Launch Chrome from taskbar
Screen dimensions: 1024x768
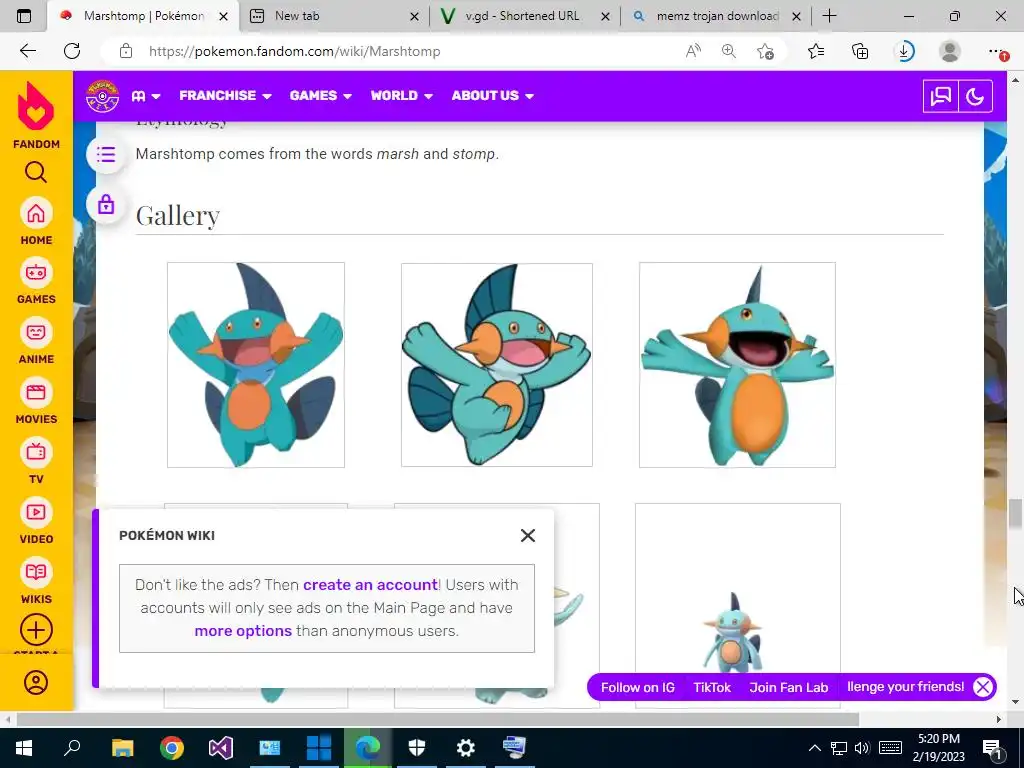tap(172, 748)
